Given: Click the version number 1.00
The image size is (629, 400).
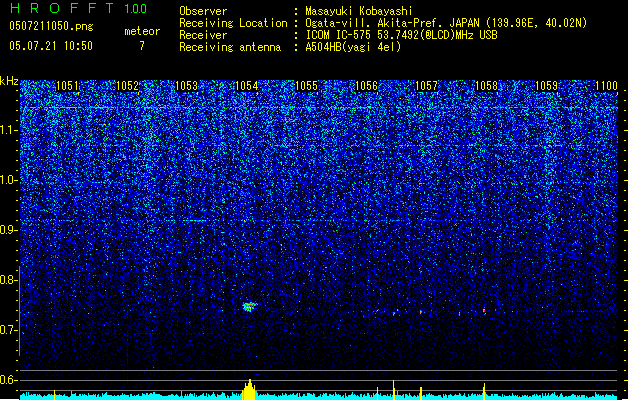Looking at the screenshot, I should pyautogui.click(x=136, y=9).
